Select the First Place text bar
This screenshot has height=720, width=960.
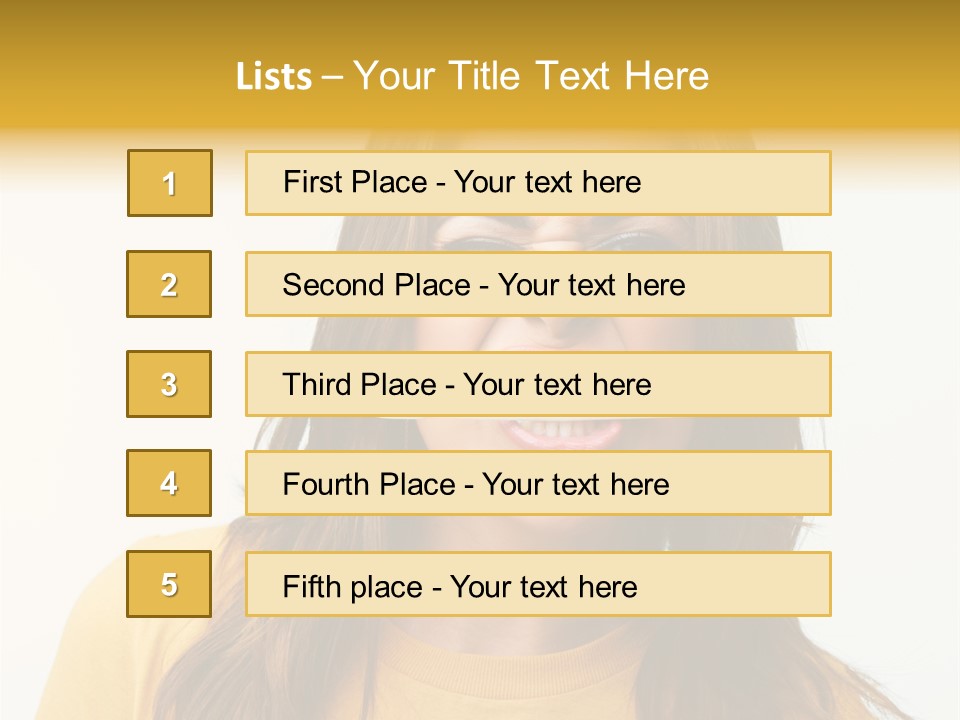[538, 183]
